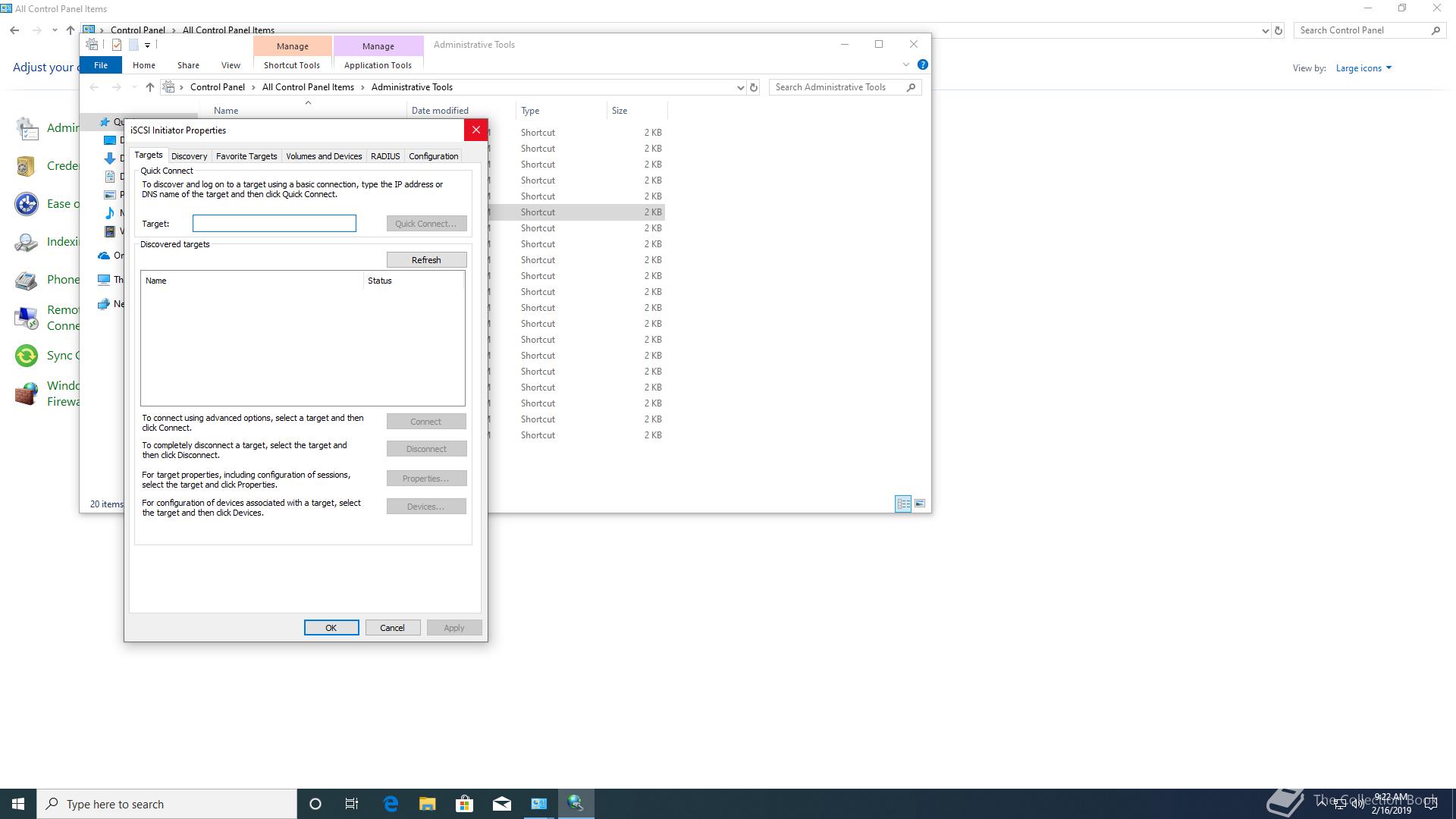The width and height of the screenshot is (1456, 819).
Task: Open the View by Large icons dropdown
Action: [1363, 68]
